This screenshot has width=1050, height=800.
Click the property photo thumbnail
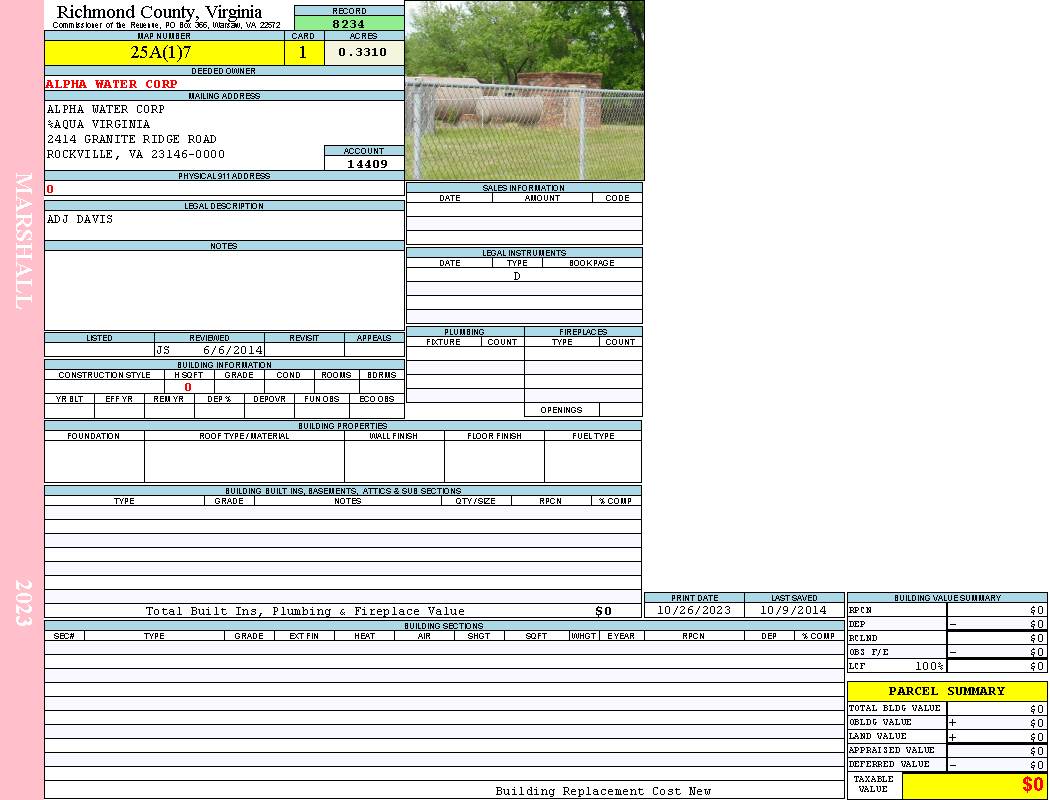[524, 90]
